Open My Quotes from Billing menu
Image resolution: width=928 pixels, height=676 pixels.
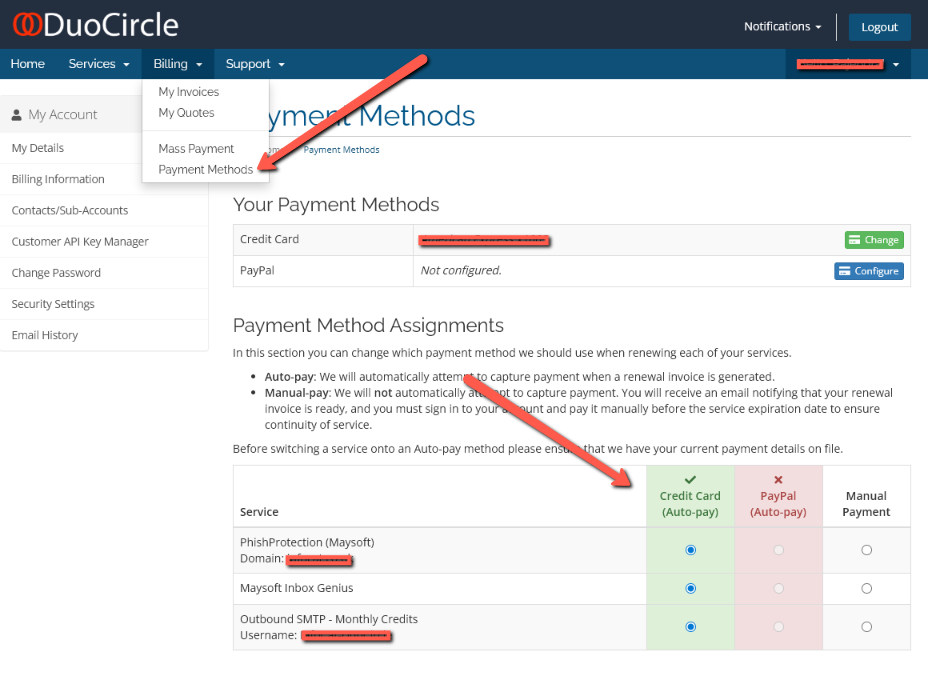point(186,112)
